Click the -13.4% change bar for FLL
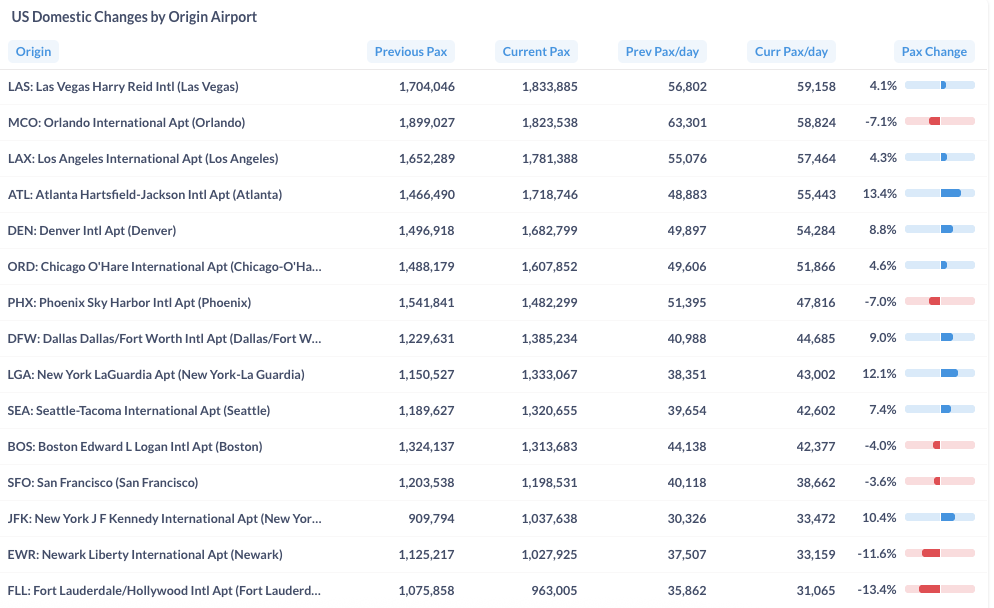994x608 pixels. 939,590
